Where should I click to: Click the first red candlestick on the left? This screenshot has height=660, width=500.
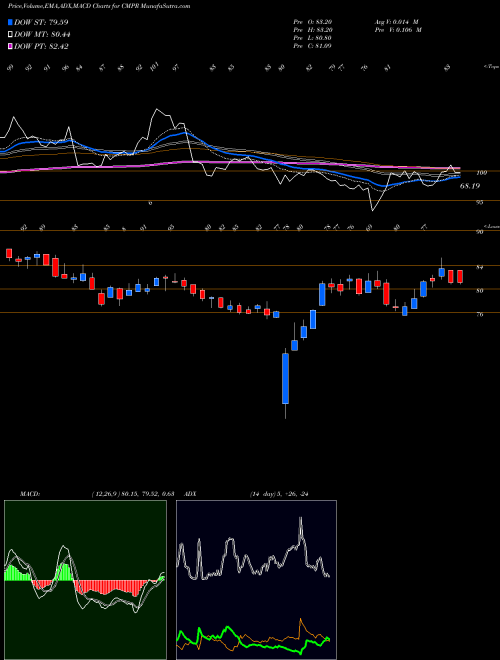click(9, 253)
